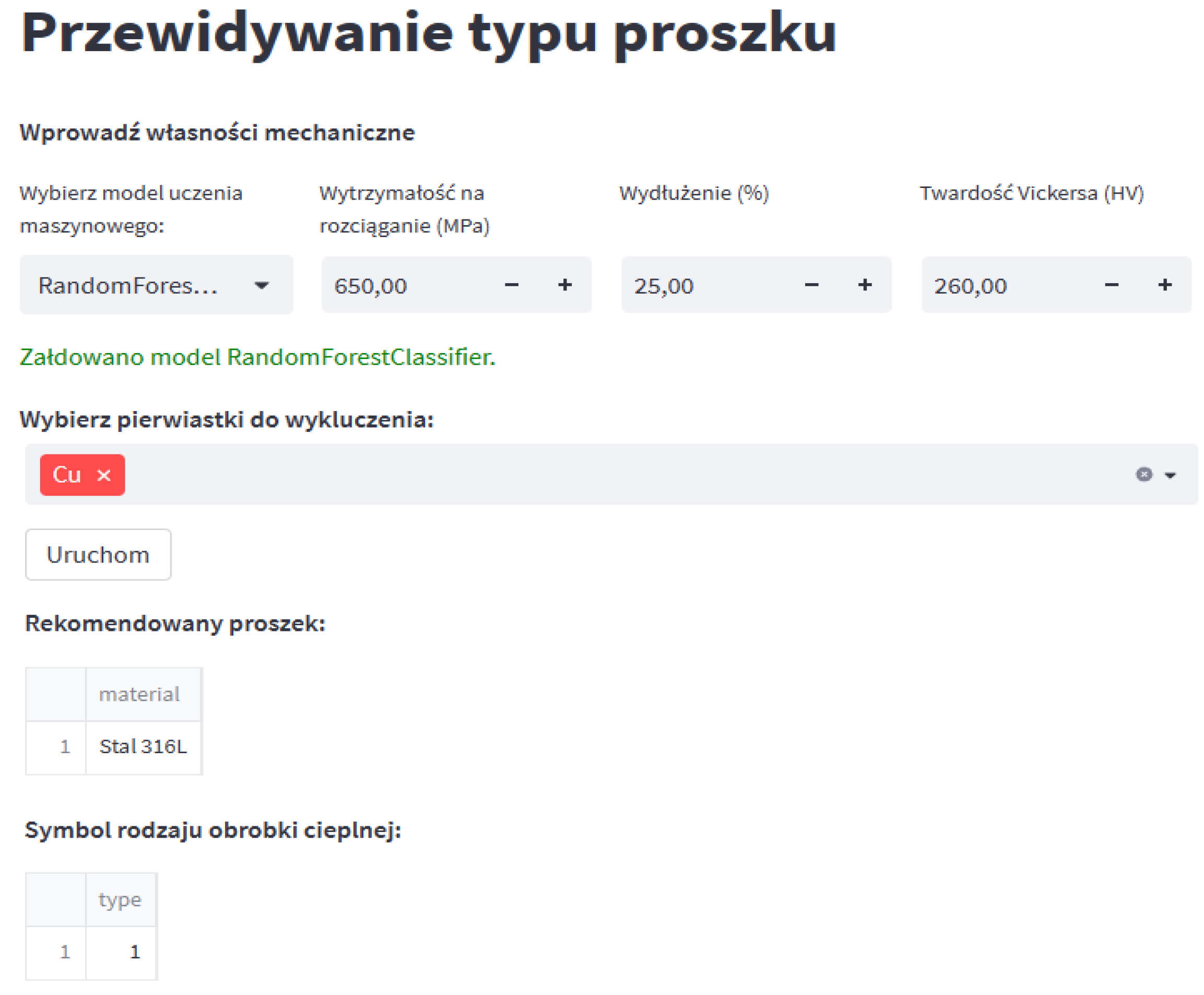
Task: Increase Vickers hardness with plus icon
Action: 1164,285
